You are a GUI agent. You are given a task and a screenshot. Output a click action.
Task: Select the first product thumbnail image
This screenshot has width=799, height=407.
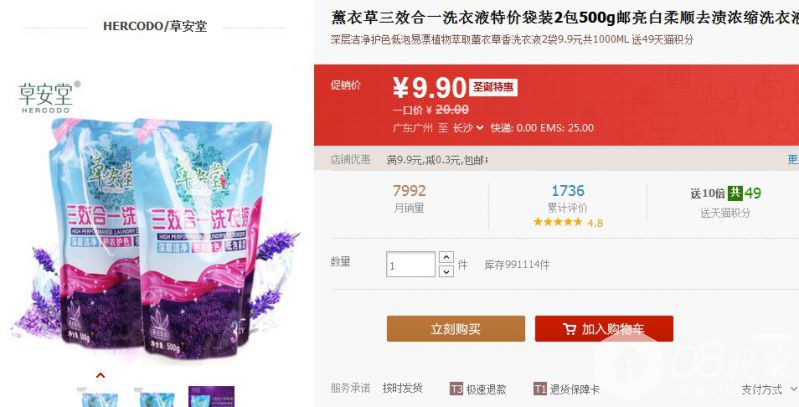100,397
